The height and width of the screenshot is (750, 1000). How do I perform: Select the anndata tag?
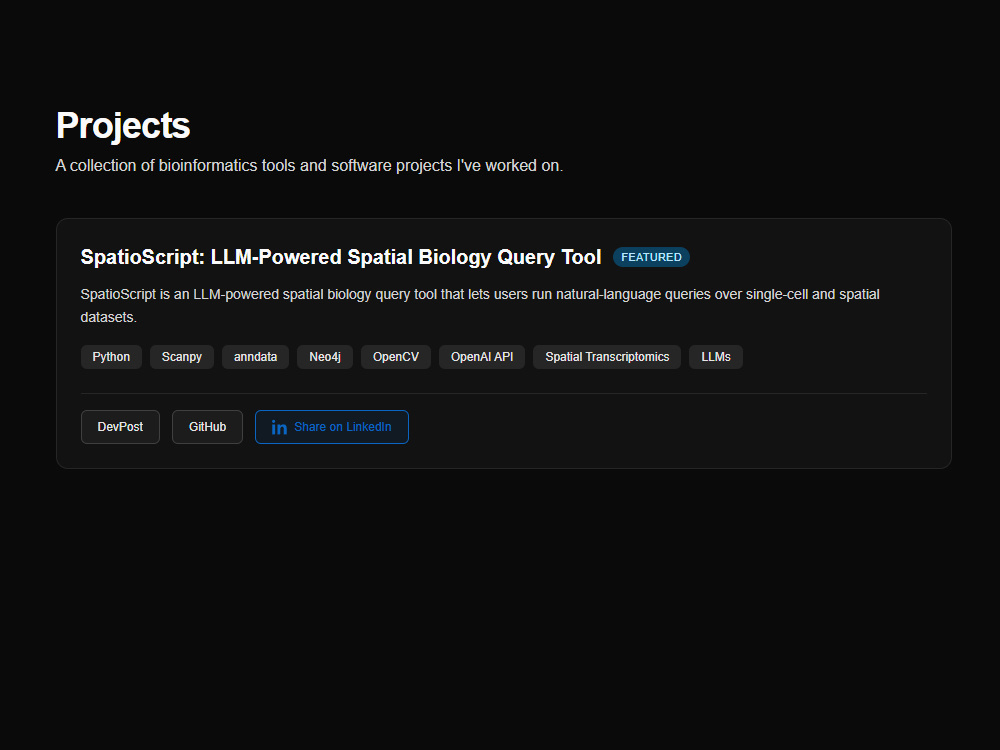255,357
